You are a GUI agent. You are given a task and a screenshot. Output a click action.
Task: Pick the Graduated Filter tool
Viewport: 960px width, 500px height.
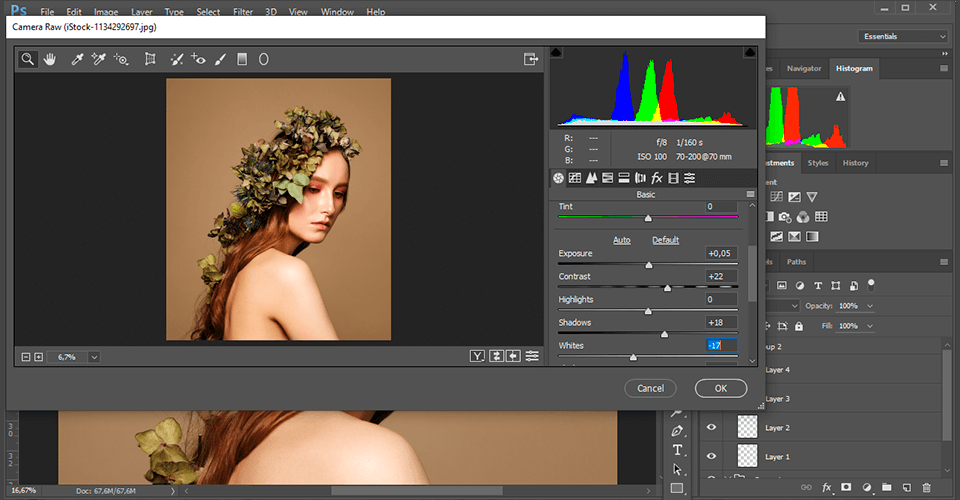242,59
